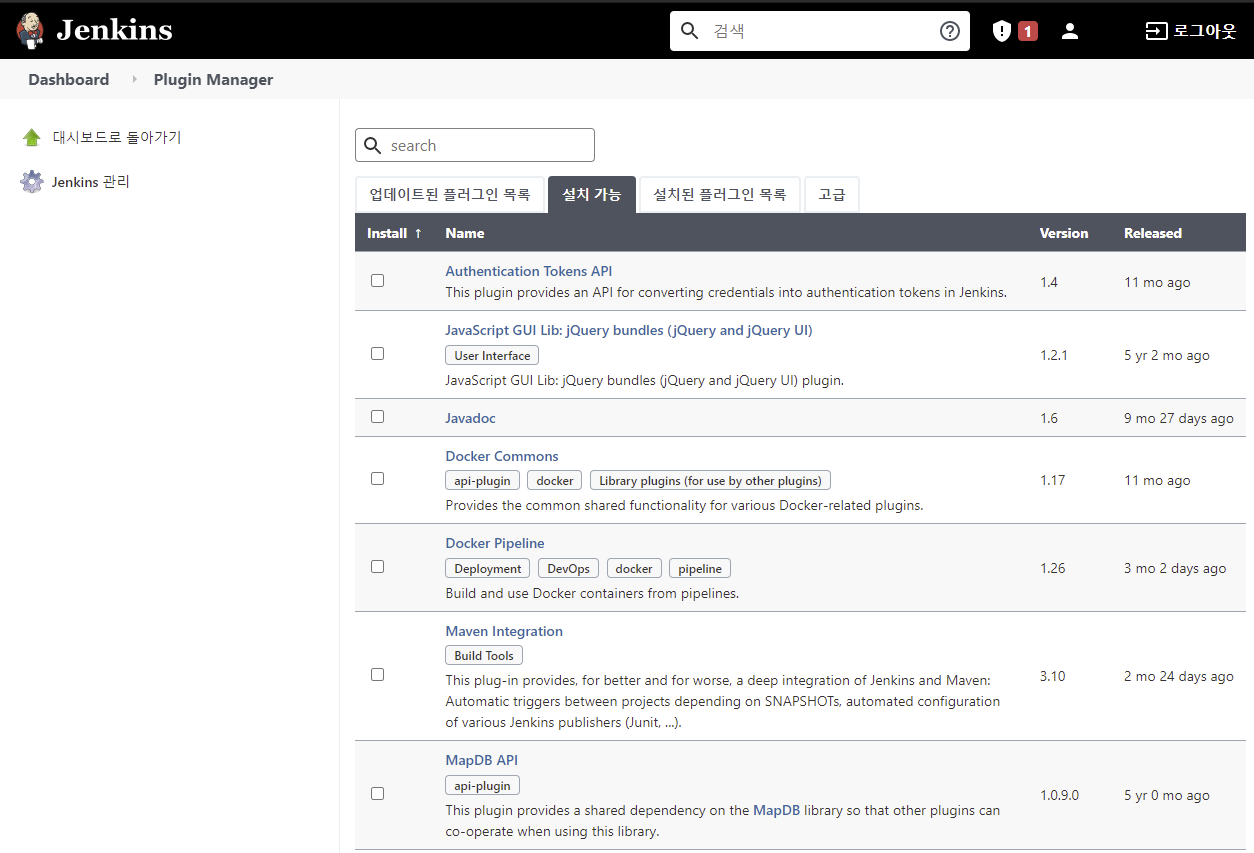Check the Authentication Tokens API checkbox
The image size is (1254, 853).
point(377,281)
